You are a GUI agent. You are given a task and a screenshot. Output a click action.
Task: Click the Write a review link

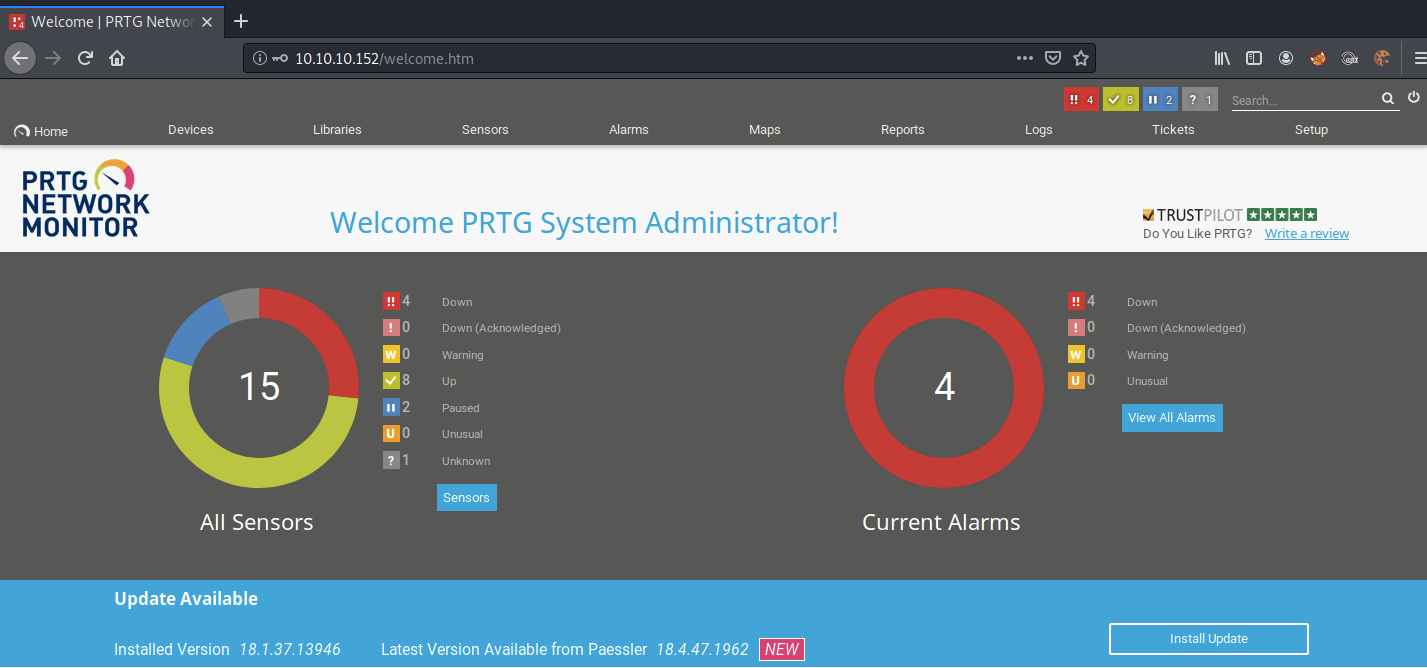[1307, 234]
